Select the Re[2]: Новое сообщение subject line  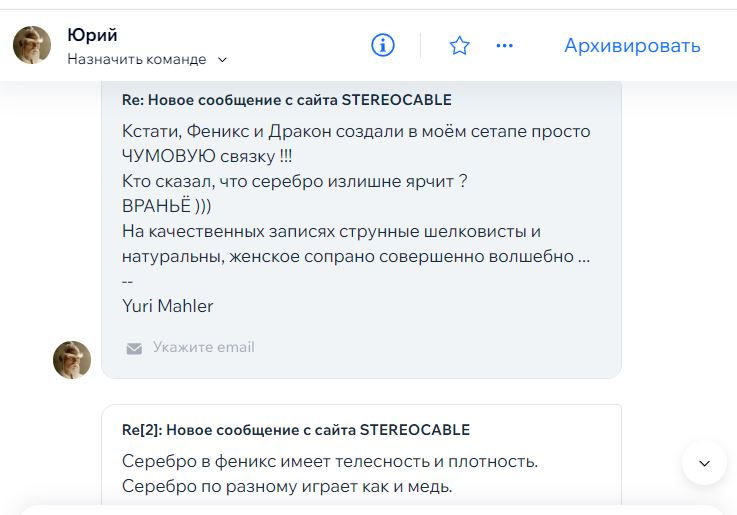[x=295, y=430]
